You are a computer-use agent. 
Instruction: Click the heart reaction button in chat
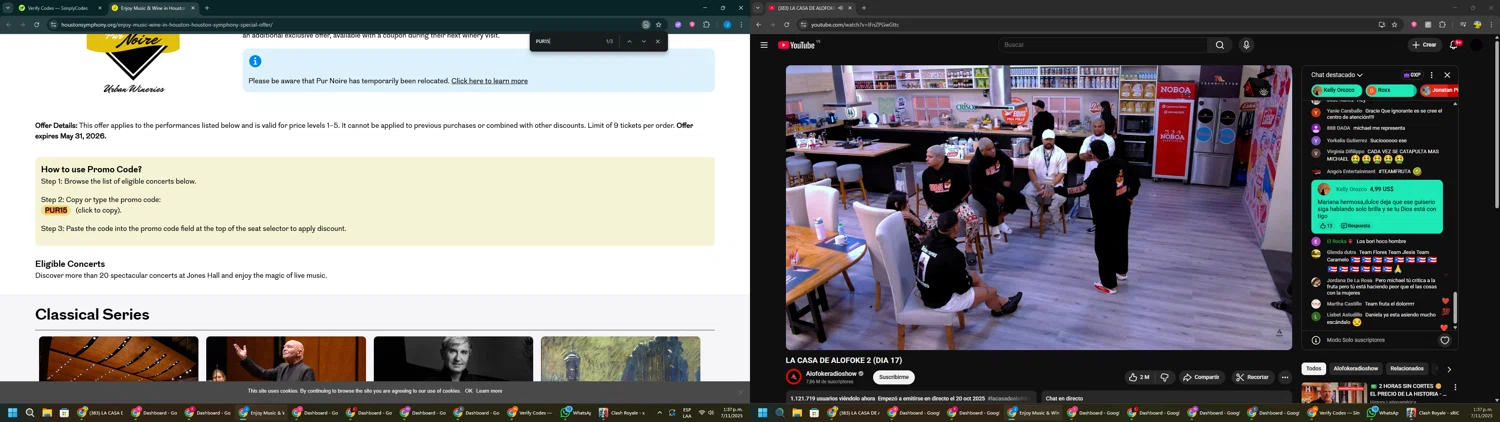[x=1445, y=340]
